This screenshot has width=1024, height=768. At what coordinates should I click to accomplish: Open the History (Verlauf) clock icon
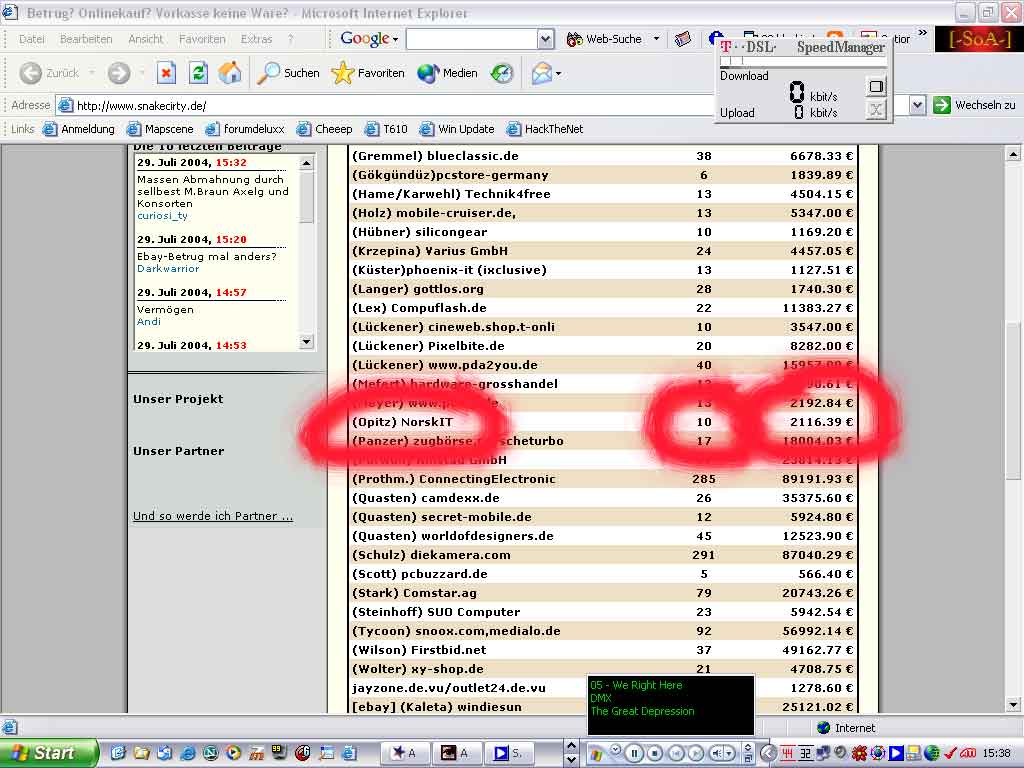[x=502, y=73]
